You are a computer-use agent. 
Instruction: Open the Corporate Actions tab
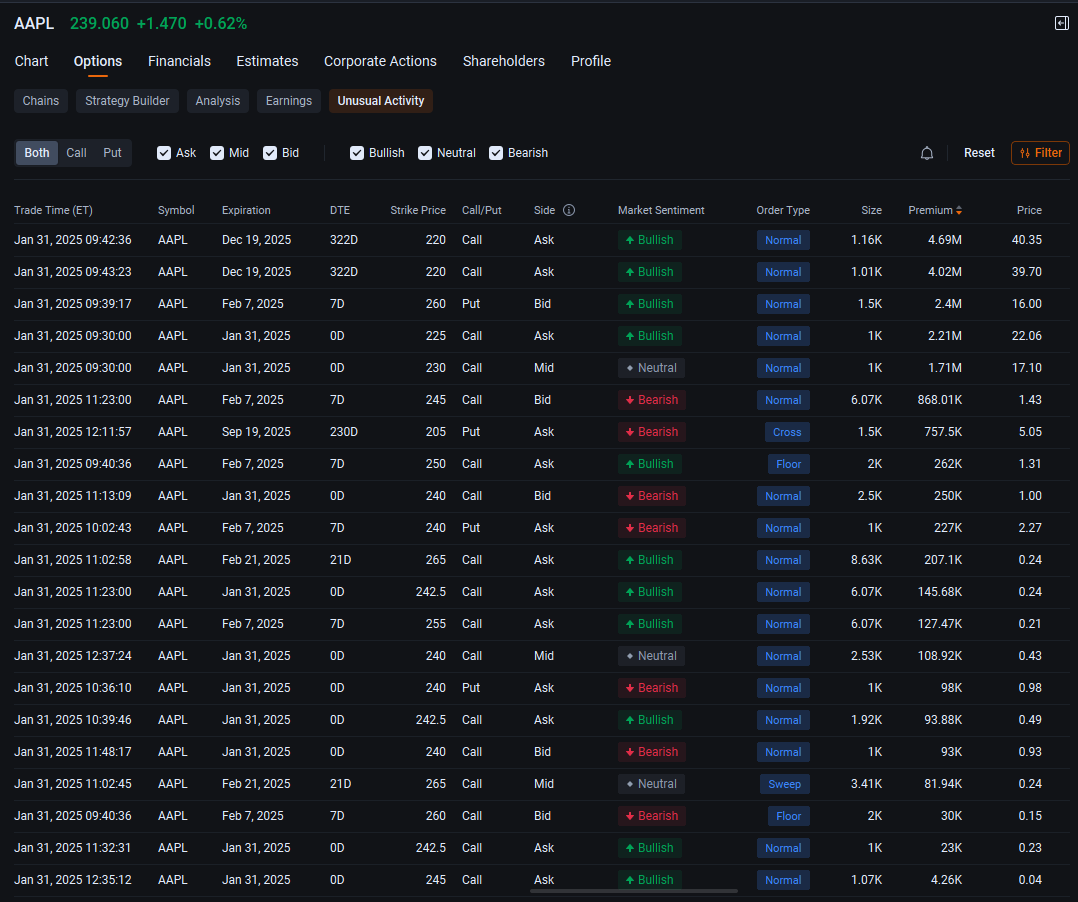click(380, 61)
